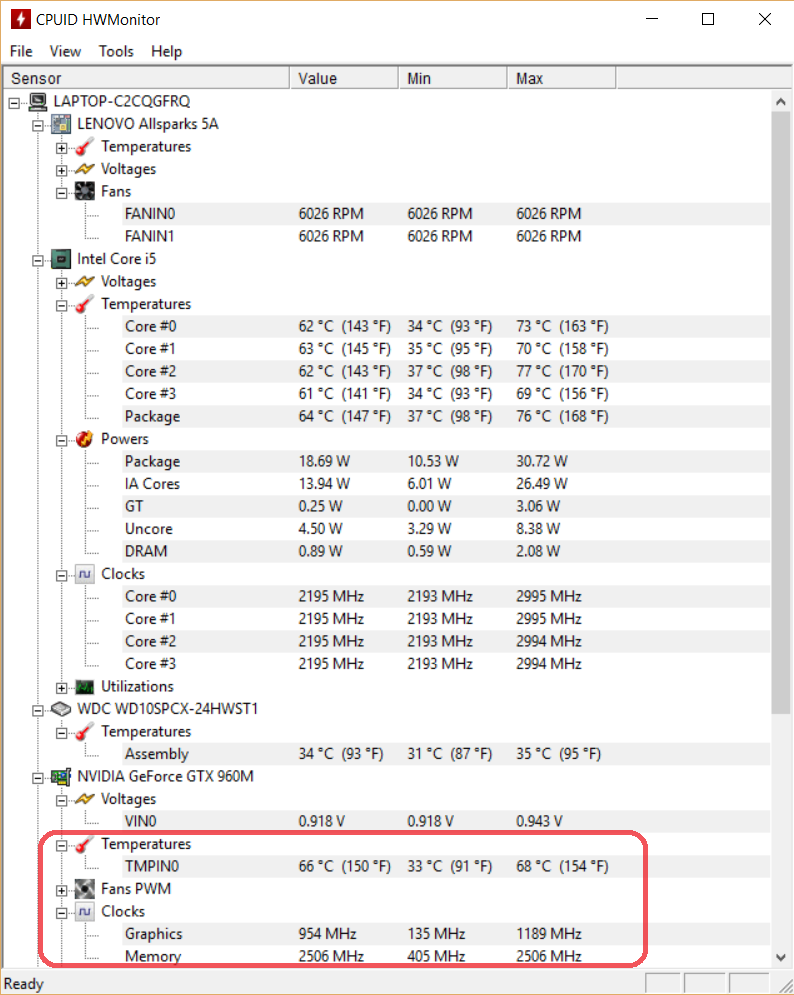
Task: Select clock Core #1 row with 2995 MHz max
Action: tap(446, 619)
